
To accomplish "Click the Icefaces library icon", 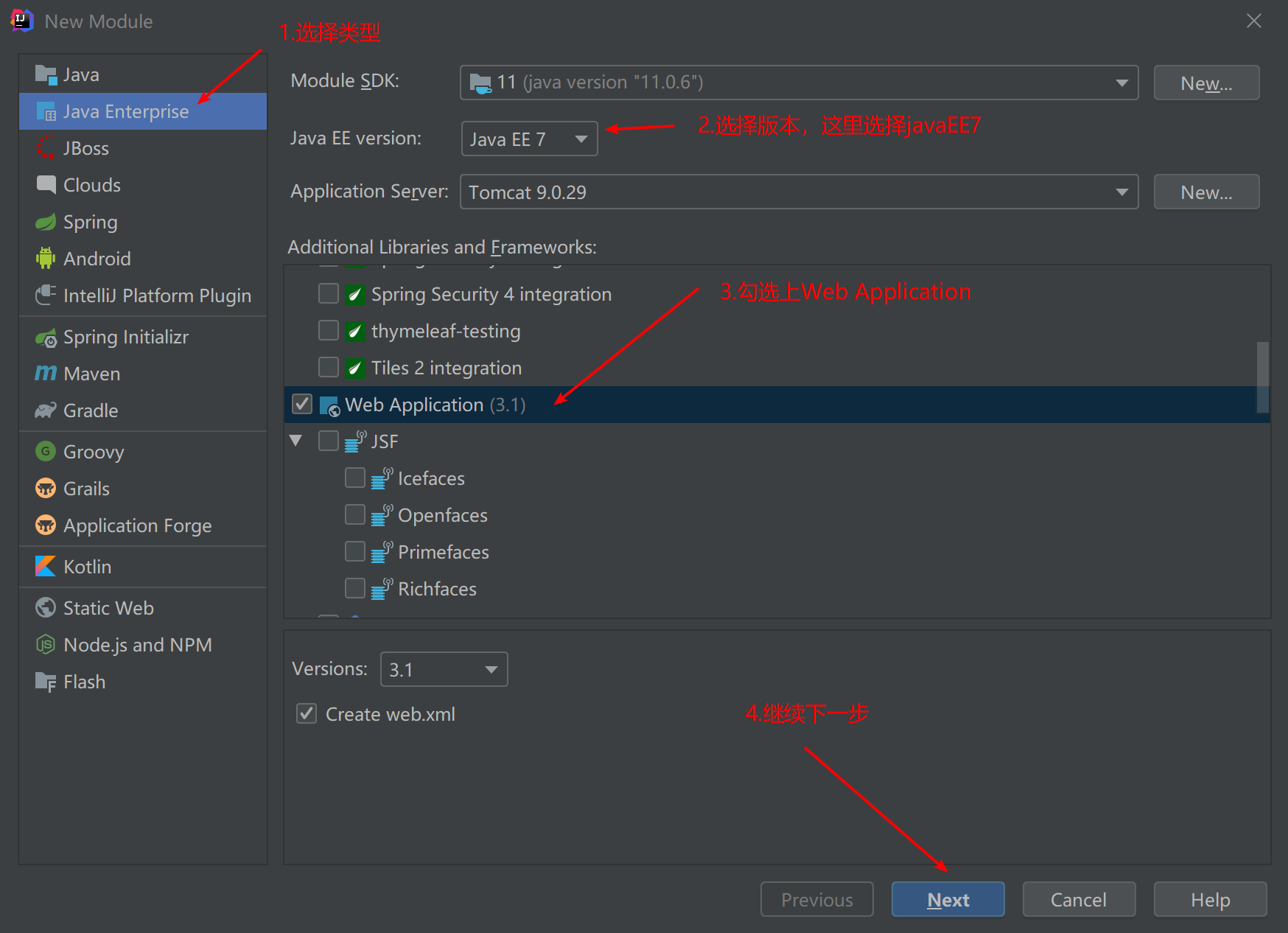I will pyautogui.click(x=382, y=478).
